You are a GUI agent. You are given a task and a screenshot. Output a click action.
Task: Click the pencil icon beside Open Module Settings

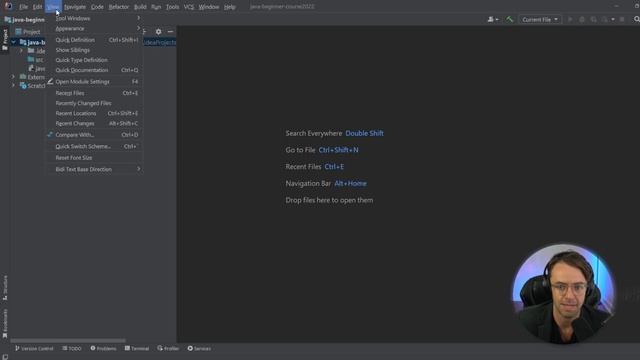click(50, 81)
